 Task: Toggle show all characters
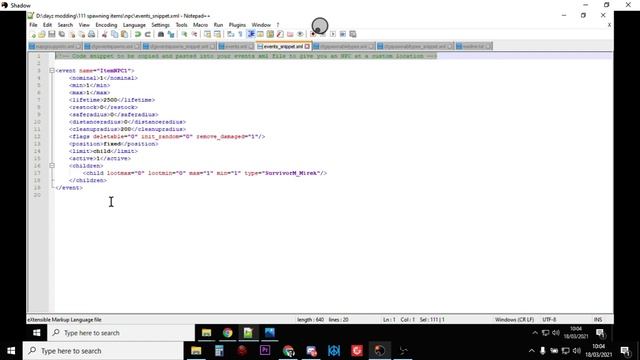click(240, 34)
